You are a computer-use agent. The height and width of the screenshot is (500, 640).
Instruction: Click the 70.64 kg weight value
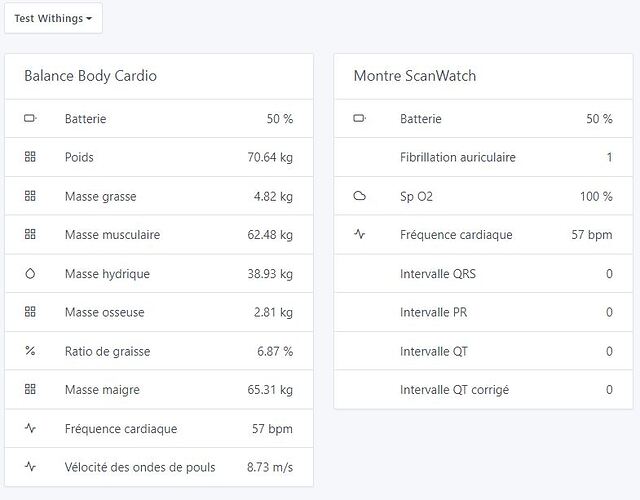pyautogui.click(x=269, y=157)
